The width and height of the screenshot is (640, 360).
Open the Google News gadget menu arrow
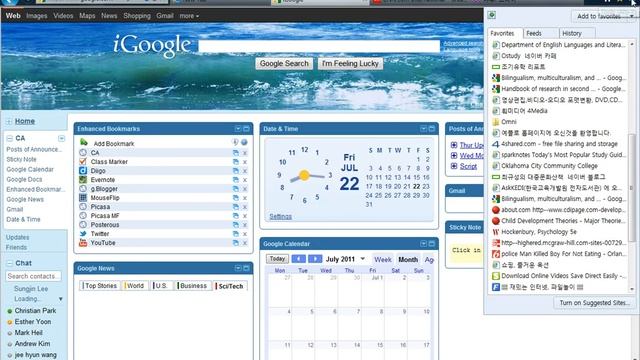238,268
